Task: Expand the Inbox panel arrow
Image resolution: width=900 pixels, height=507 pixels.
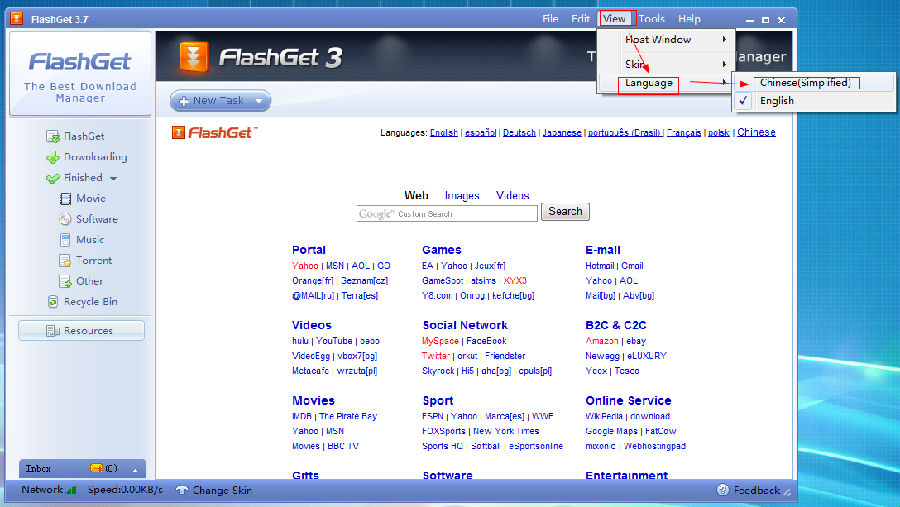Action: [135, 468]
